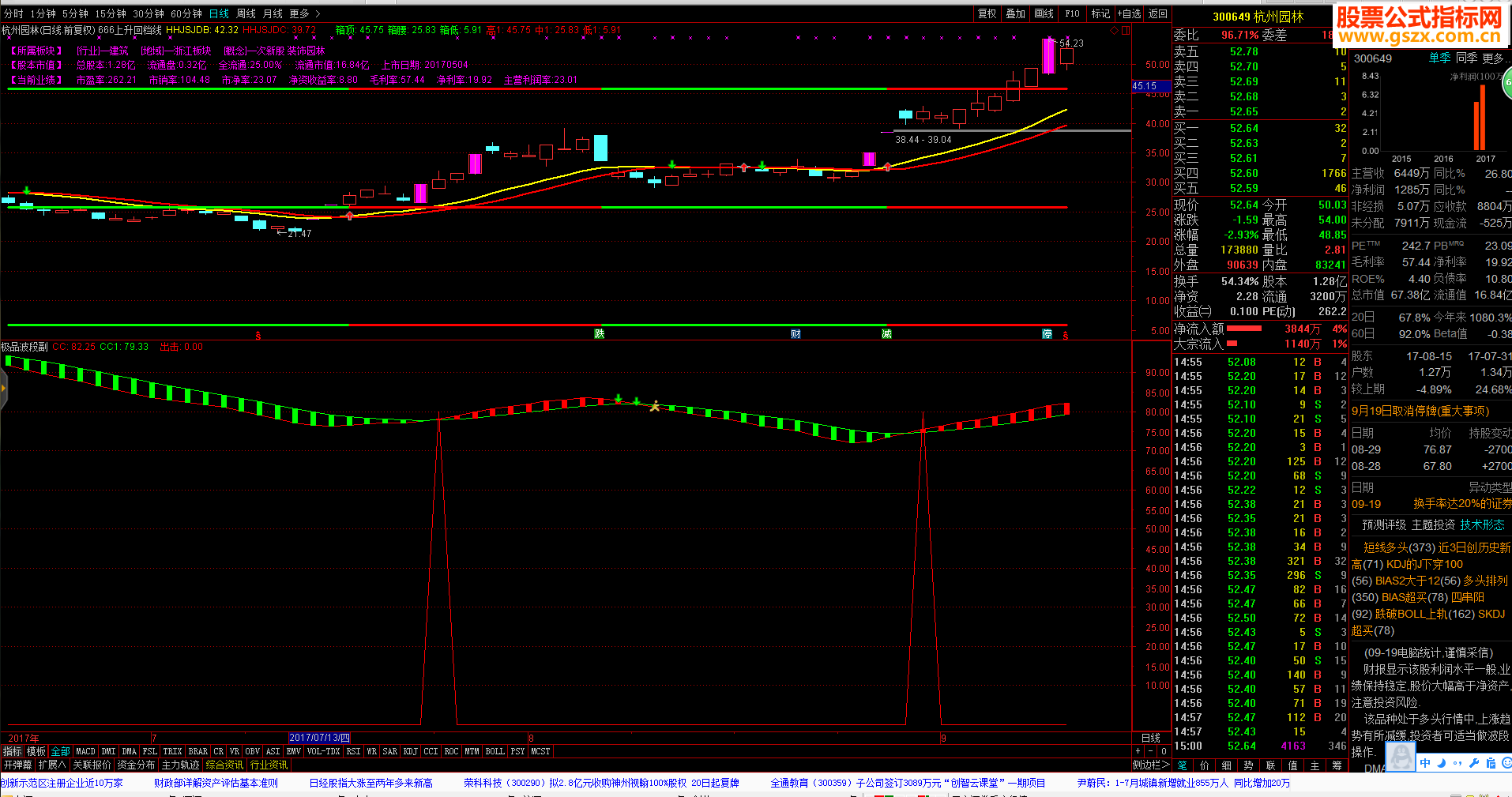This screenshot has height=797, width=1512.
Task: Open the 行业资讯 industry news tab
Action: point(269,765)
